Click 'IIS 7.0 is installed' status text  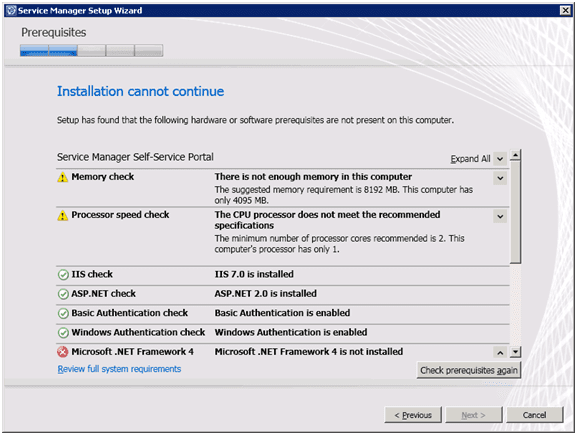click(x=254, y=274)
